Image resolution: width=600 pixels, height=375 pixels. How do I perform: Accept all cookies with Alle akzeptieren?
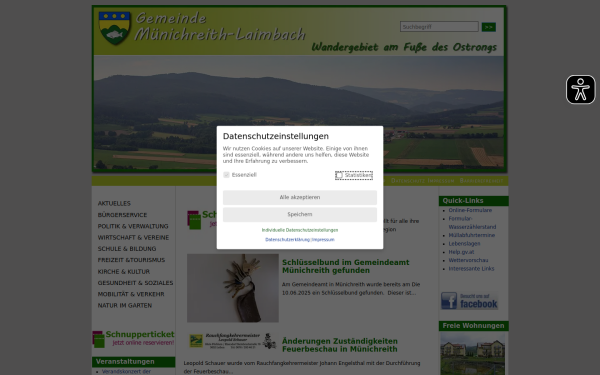tap(300, 197)
